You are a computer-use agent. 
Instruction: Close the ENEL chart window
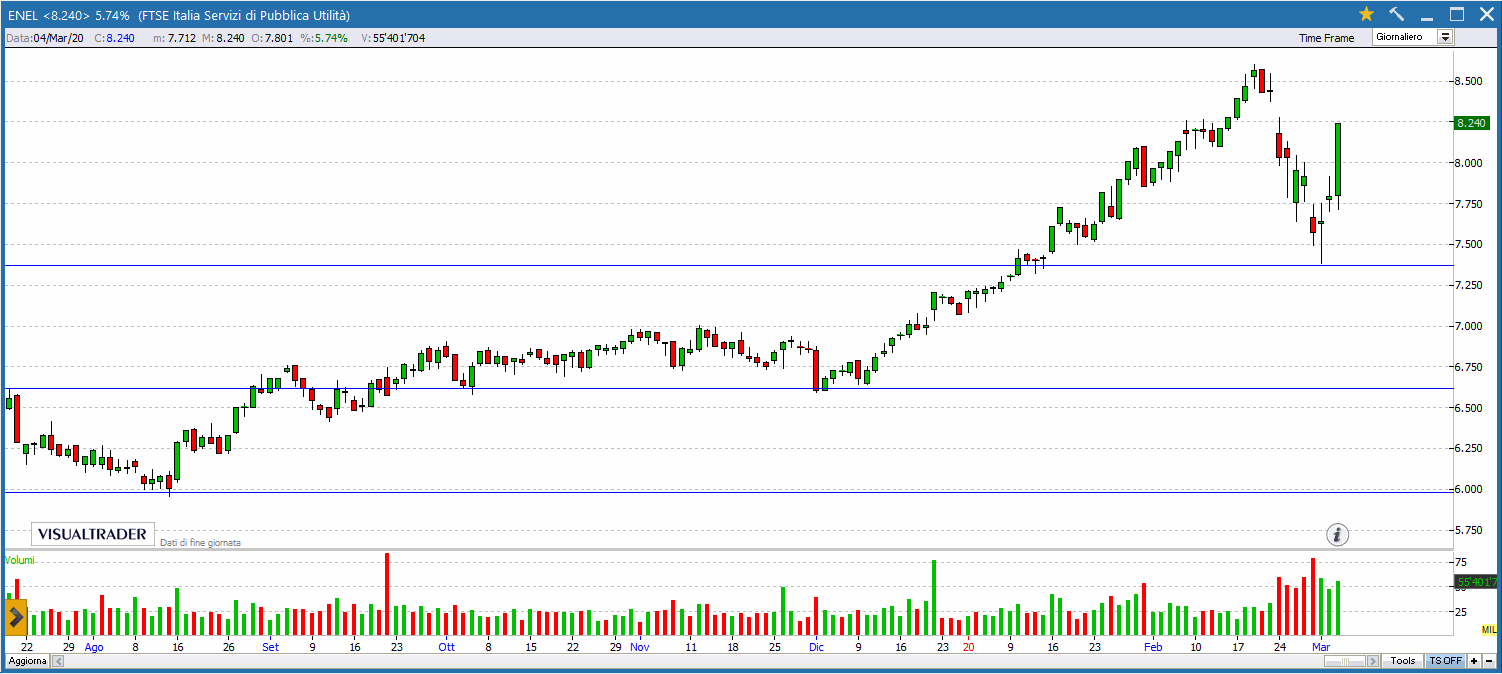[x=1485, y=14]
